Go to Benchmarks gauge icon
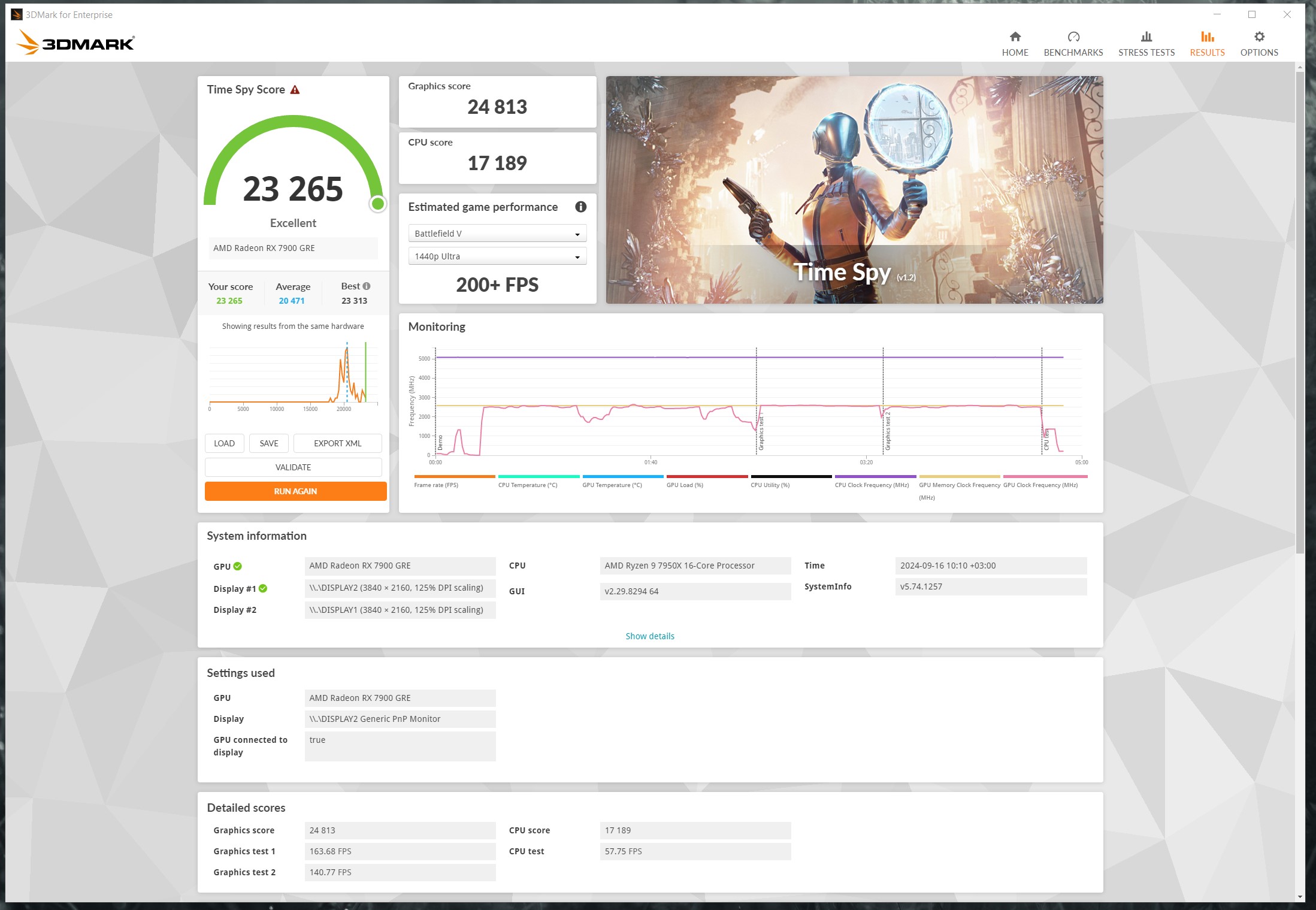 pyautogui.click(x=1073, y=37)
